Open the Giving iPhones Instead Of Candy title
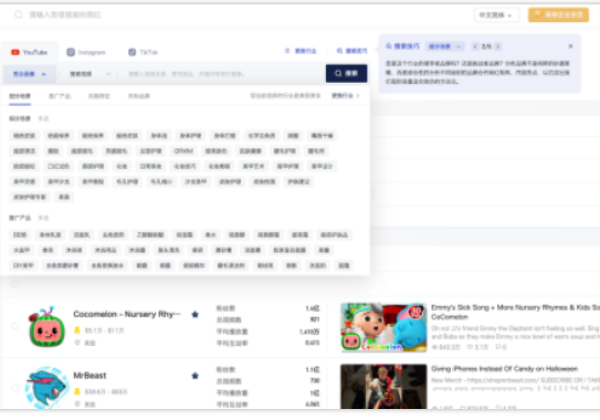Viewport: 600px width, 420px height. [504, 369]
